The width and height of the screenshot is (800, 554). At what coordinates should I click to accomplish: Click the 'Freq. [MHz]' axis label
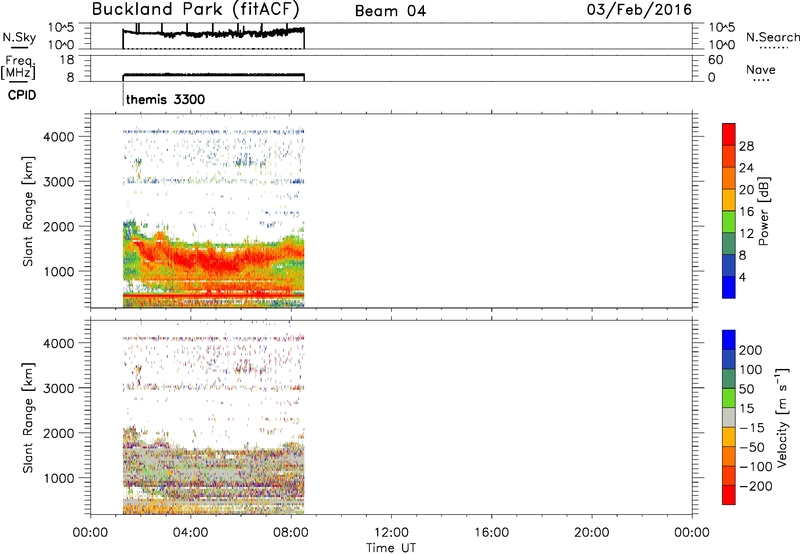coord(18,67)
